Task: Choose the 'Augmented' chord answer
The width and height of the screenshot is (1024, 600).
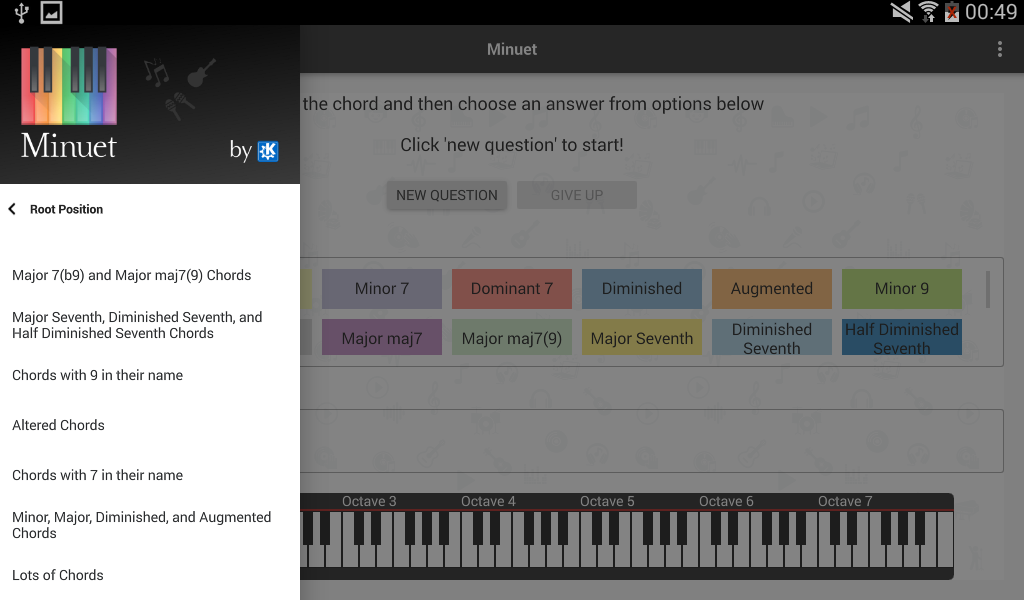Action: [771, 289]
